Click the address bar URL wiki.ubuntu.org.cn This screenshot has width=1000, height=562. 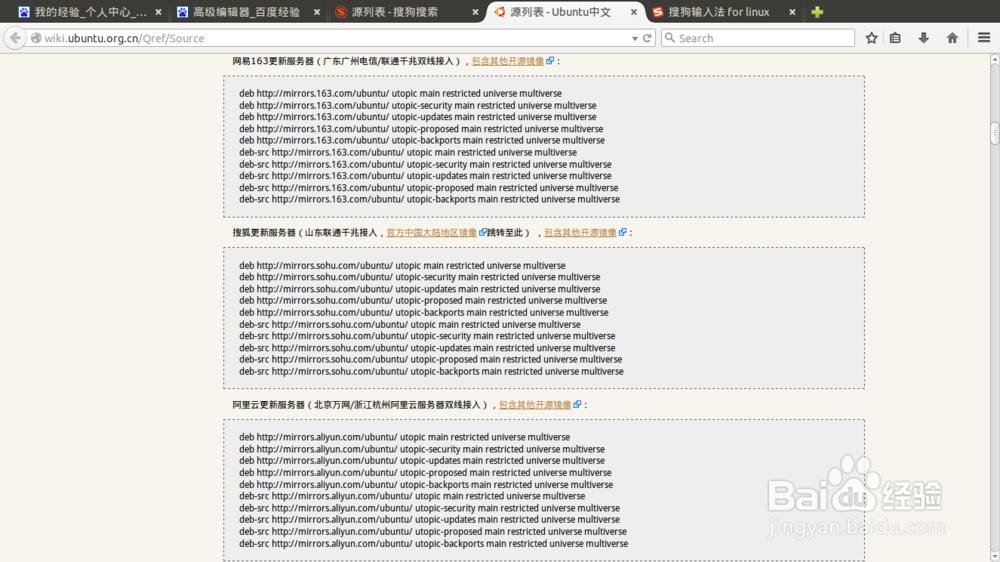click(124, 38)
